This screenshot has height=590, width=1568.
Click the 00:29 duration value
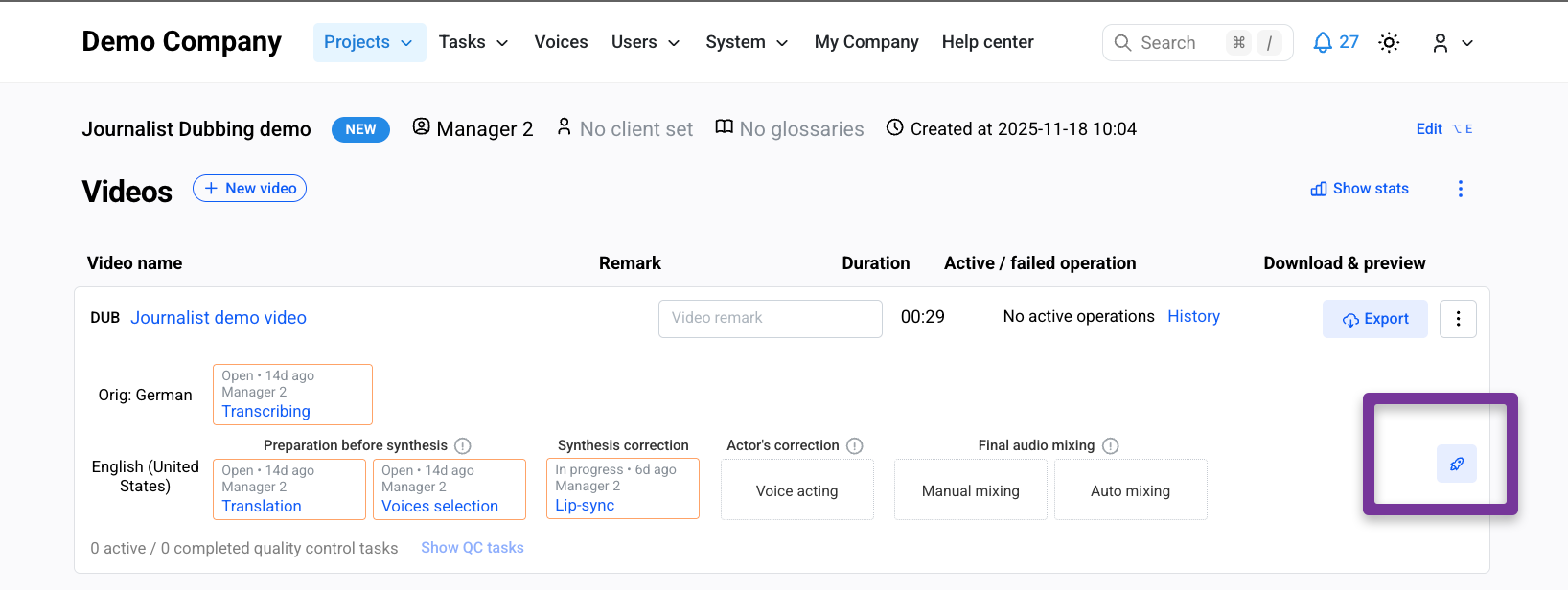tap(922, 317)
